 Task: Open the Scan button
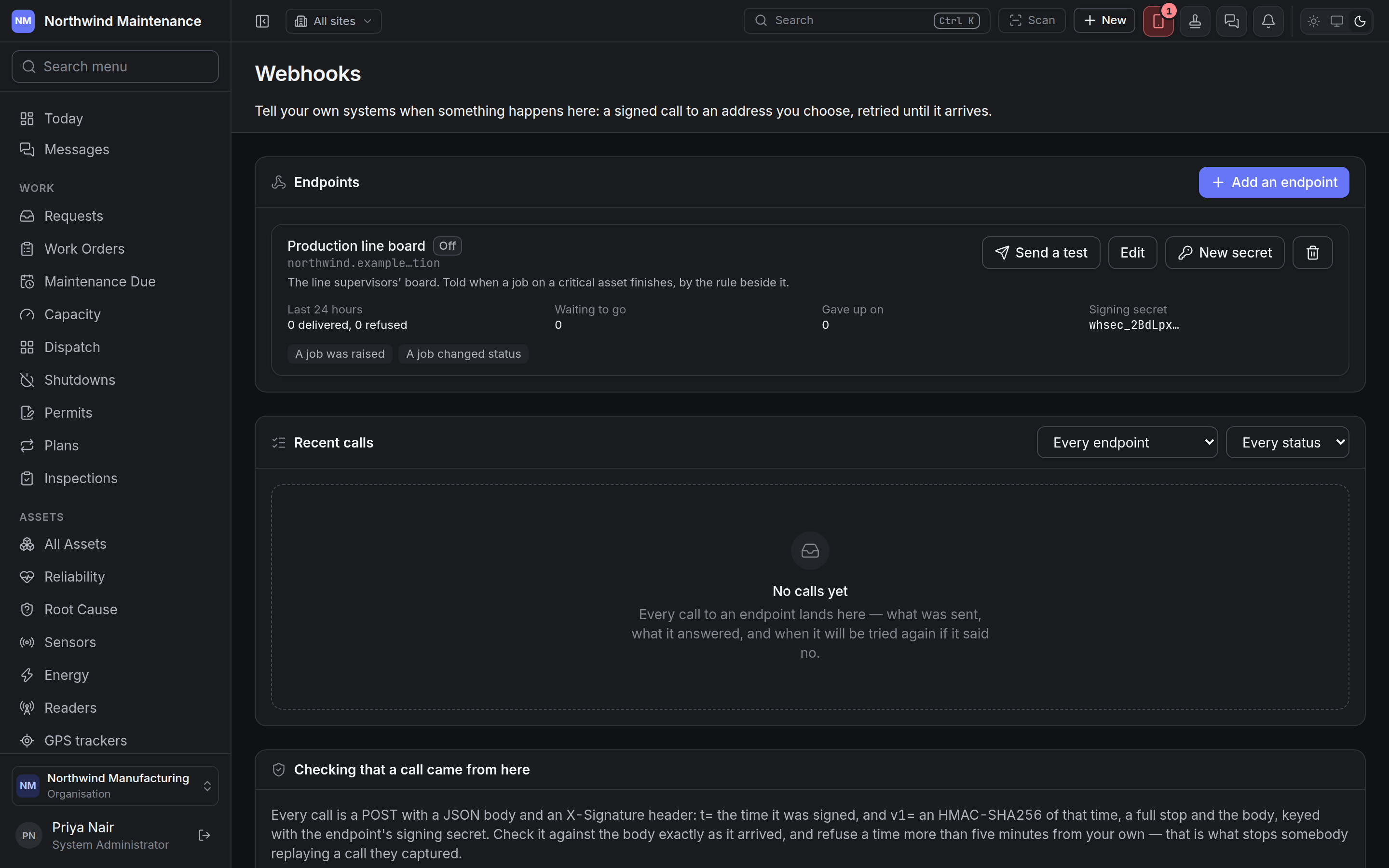tap(1032, 21)
